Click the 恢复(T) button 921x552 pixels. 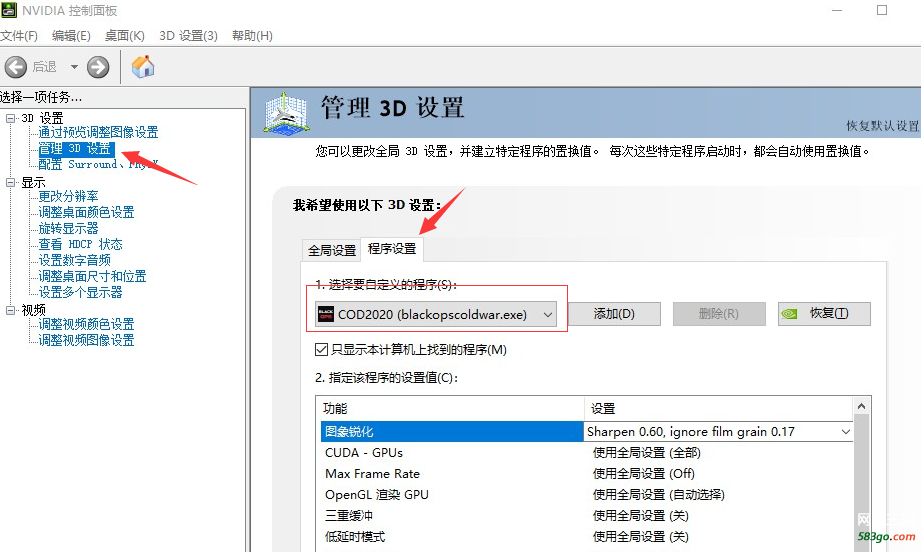[x=824, y=314]
